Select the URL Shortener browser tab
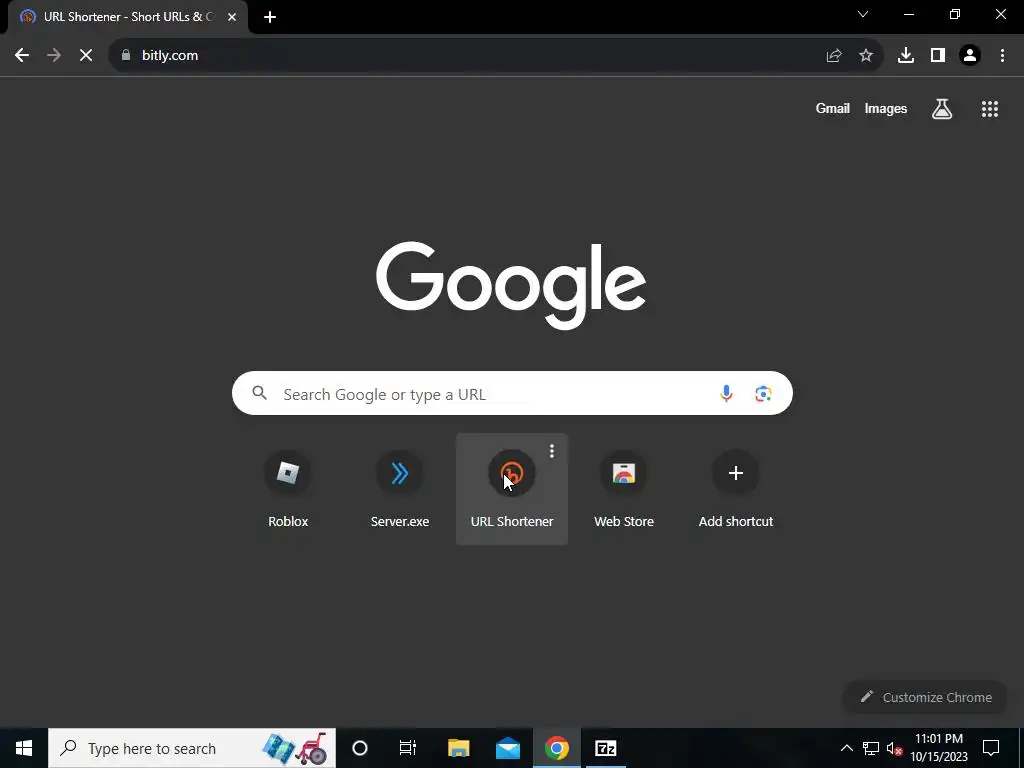Viewport: 1024px width, 768px height. (128, 17)
